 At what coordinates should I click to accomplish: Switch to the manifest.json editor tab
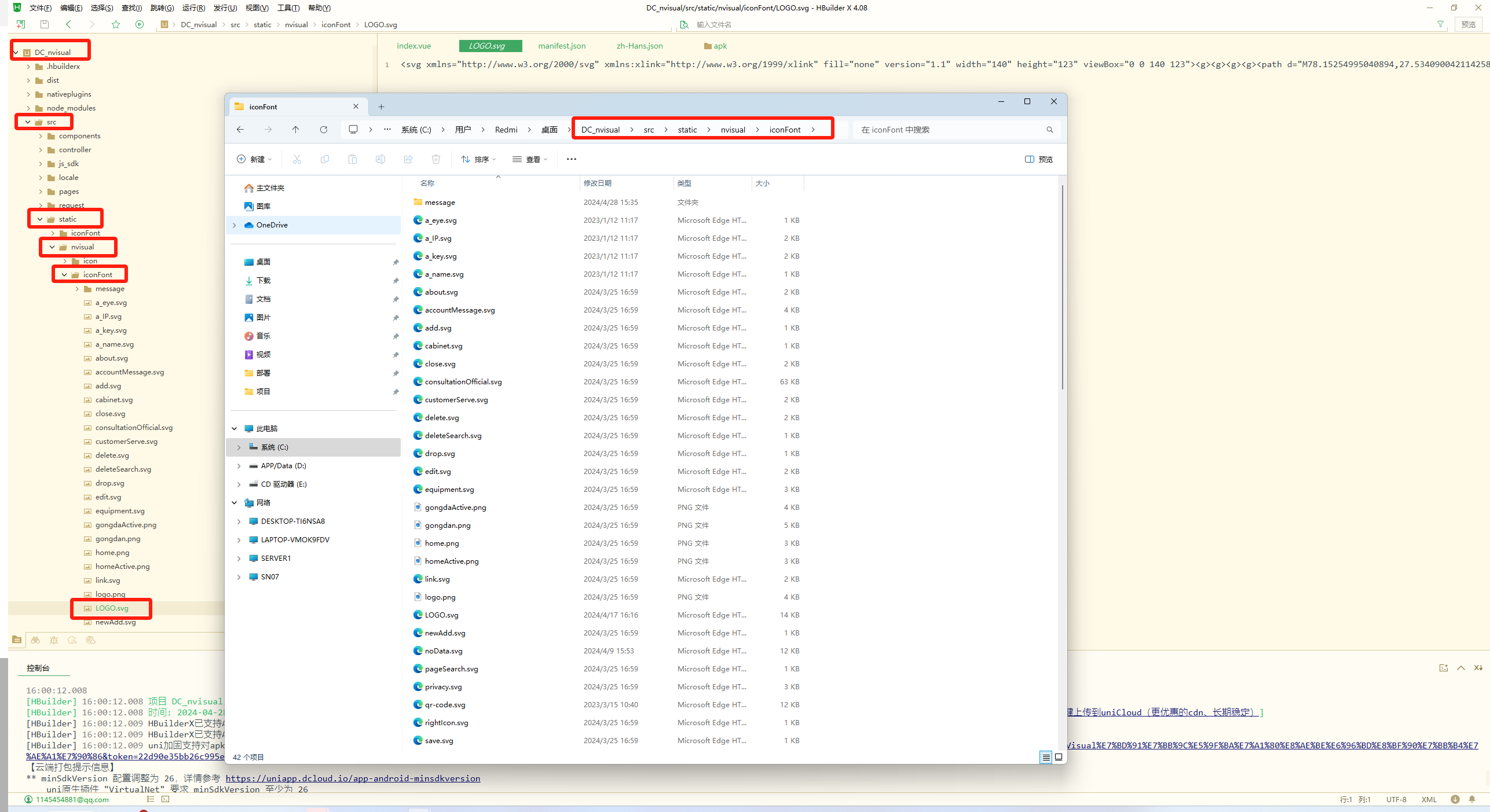(561, 46)
